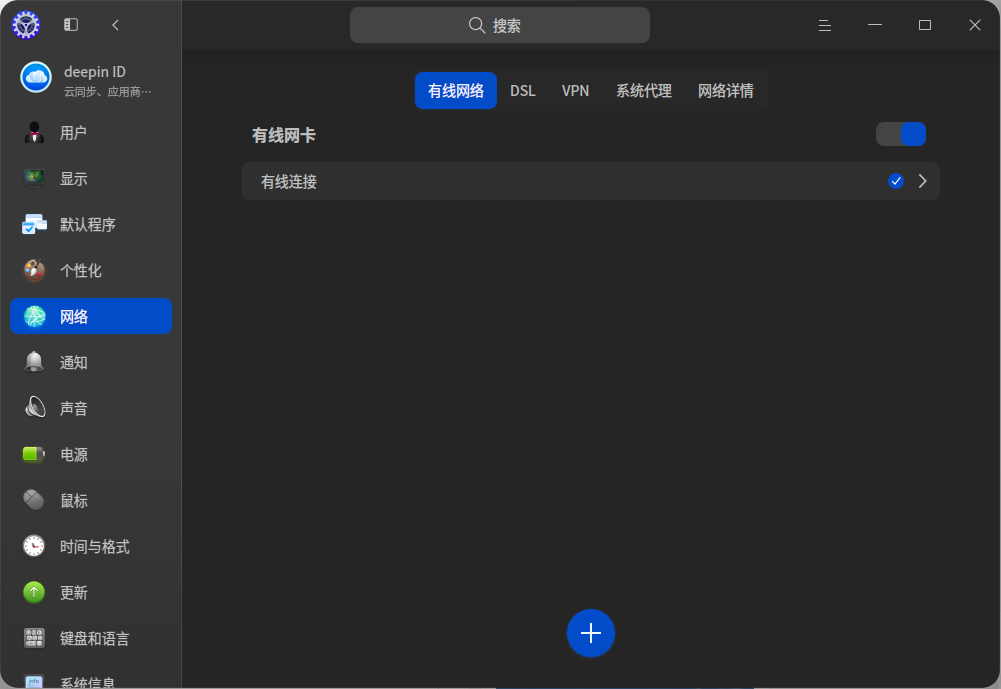Click the 显示 display icon in sidebar
This screenshot has height=689, width=1001.
(x=34, y=179)
